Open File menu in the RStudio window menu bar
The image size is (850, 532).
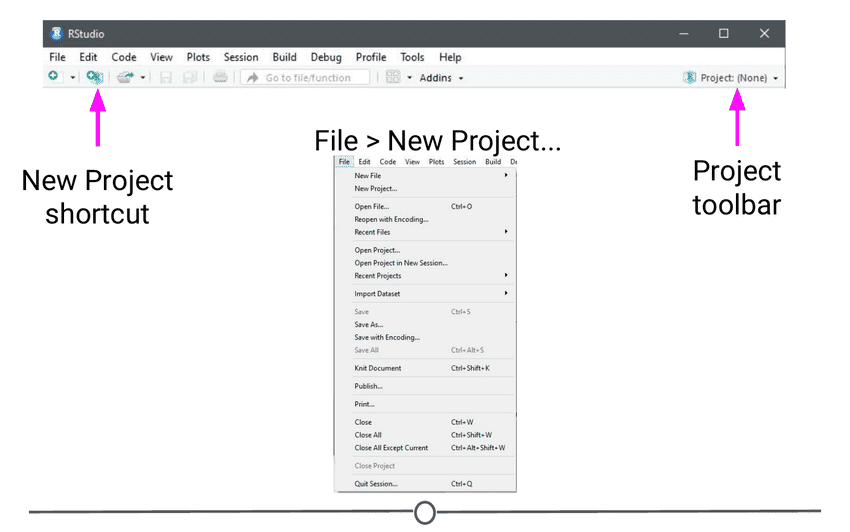coord(57,57)
